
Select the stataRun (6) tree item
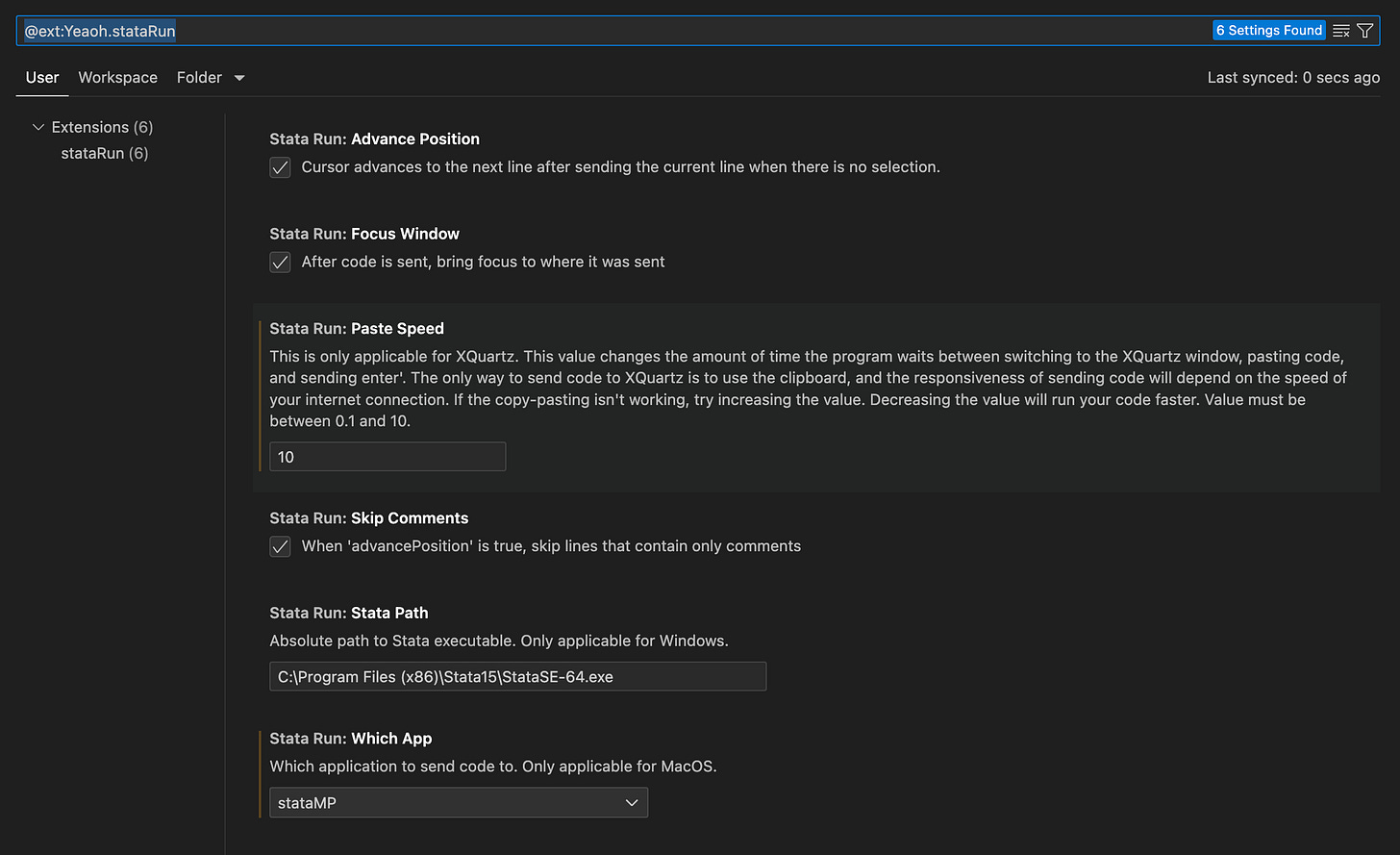click(x=105, y=153)
